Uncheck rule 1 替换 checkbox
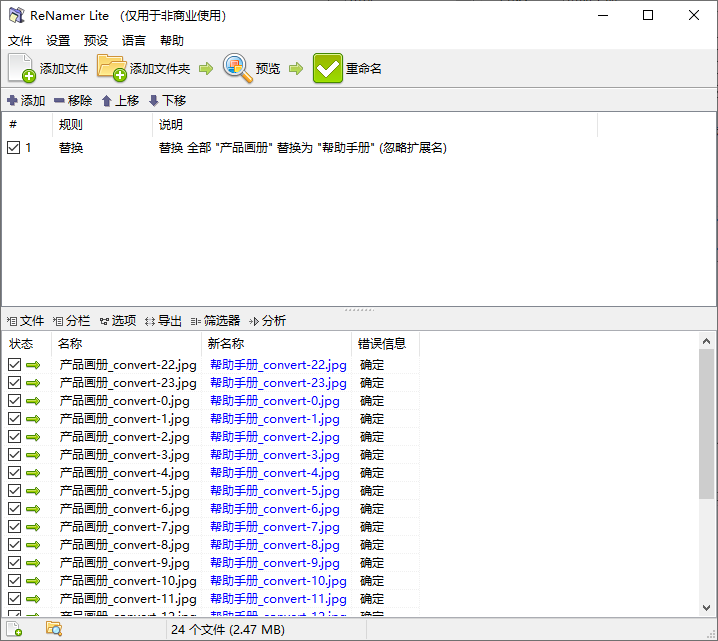Viewport: 718px width, 641px height. coord(13,148)
